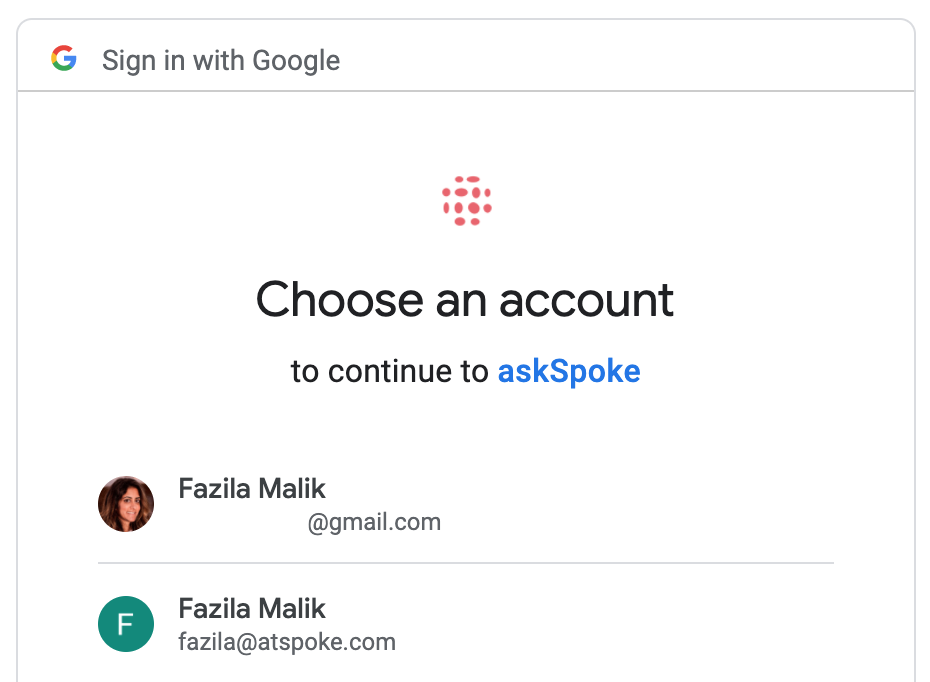930x682 pixels.
Task: Click the letter F inside the green circle
Action: point(125,624)
